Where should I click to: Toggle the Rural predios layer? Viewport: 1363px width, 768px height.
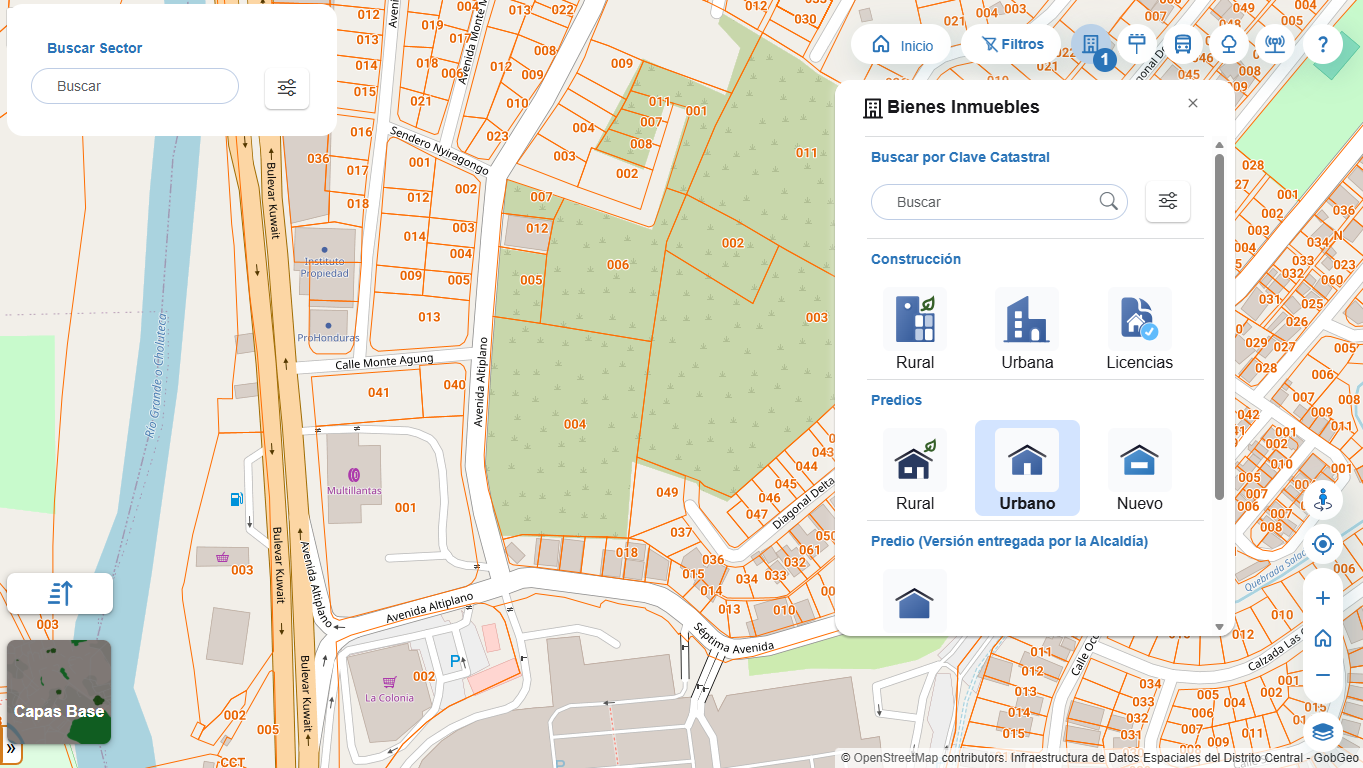click(x=915, y=468)
